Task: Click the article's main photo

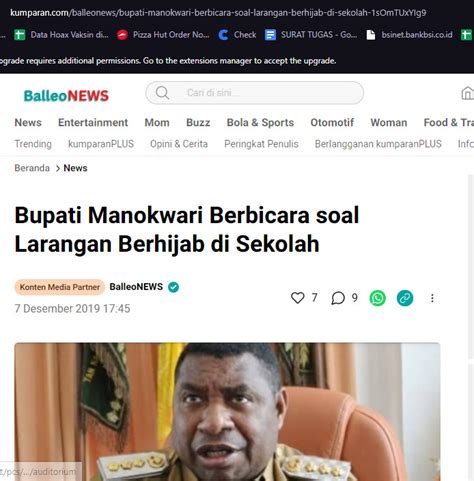Action: tap(227, 412)
